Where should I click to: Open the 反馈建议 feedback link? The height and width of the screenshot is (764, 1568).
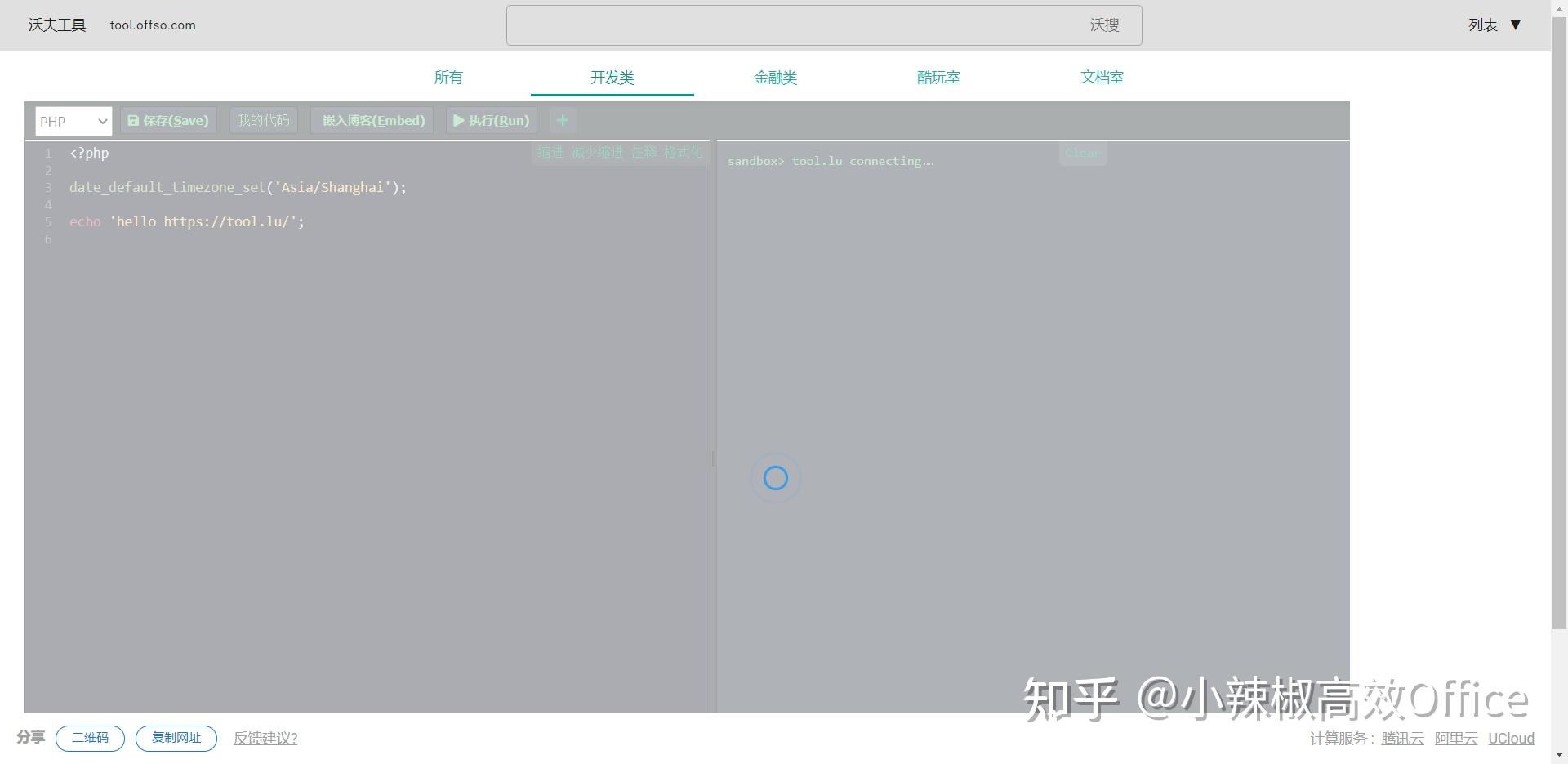pyautogui.click(x=265, y=738)
